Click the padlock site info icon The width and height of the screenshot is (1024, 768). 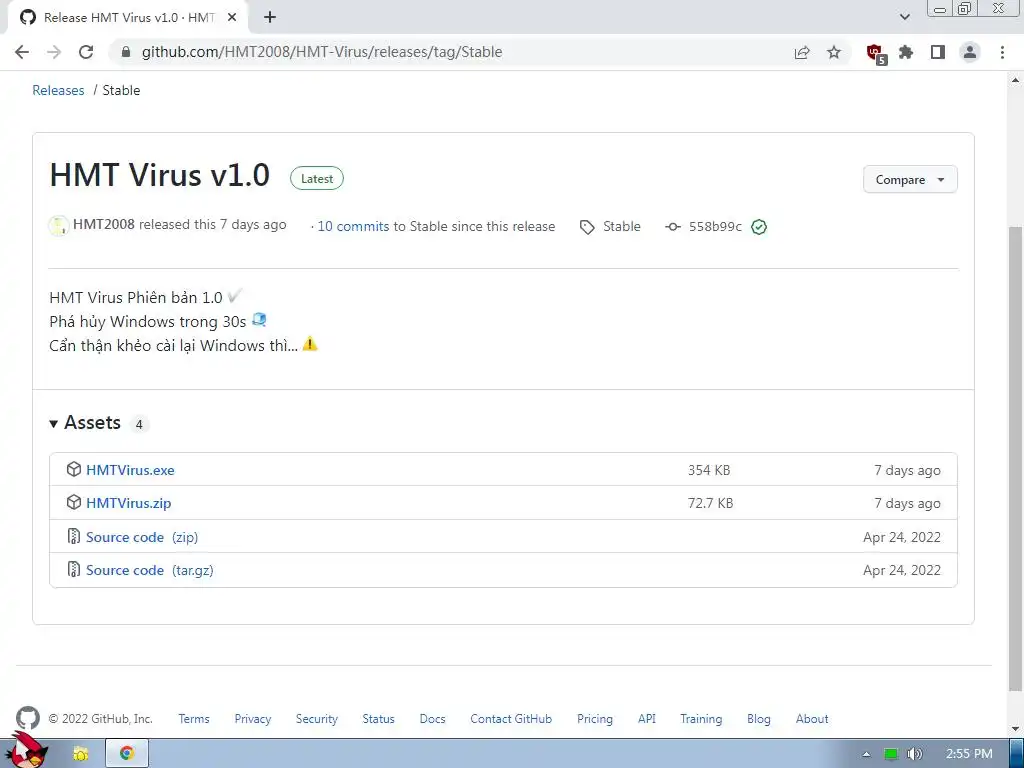coord(126,52)
